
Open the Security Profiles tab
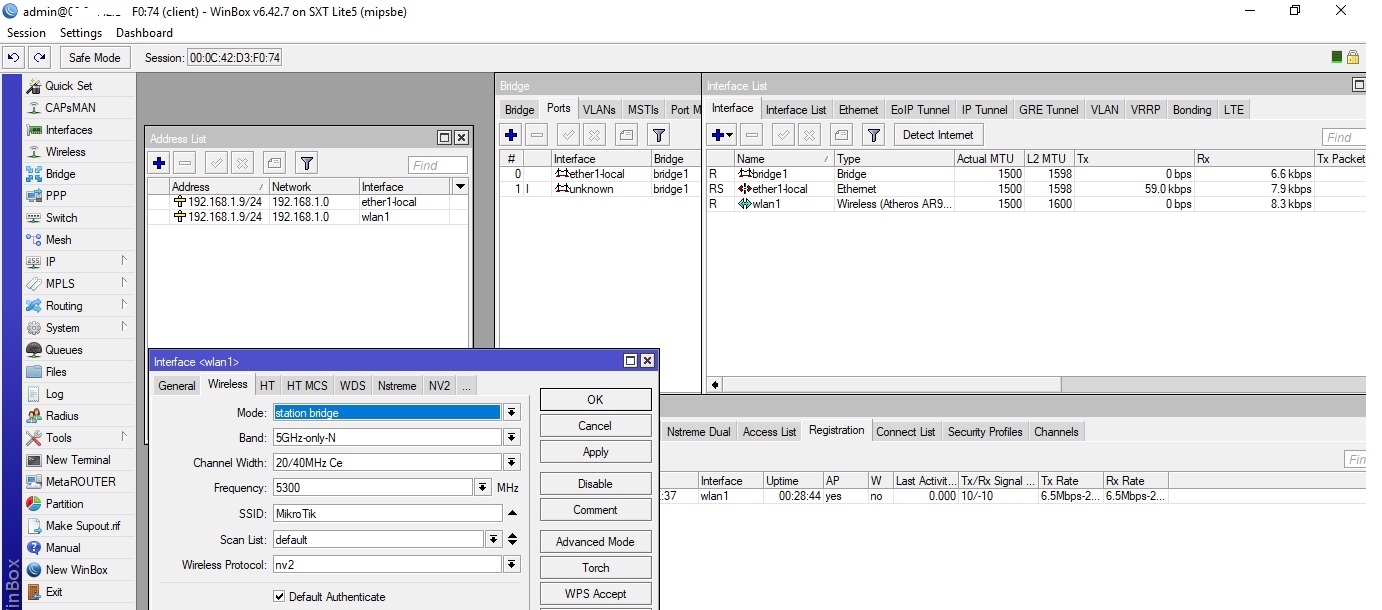pyautogui.click(x=984, y=432)
